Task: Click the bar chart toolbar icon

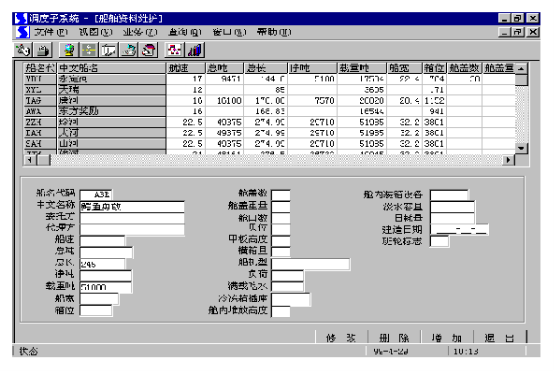Action: 194,50
